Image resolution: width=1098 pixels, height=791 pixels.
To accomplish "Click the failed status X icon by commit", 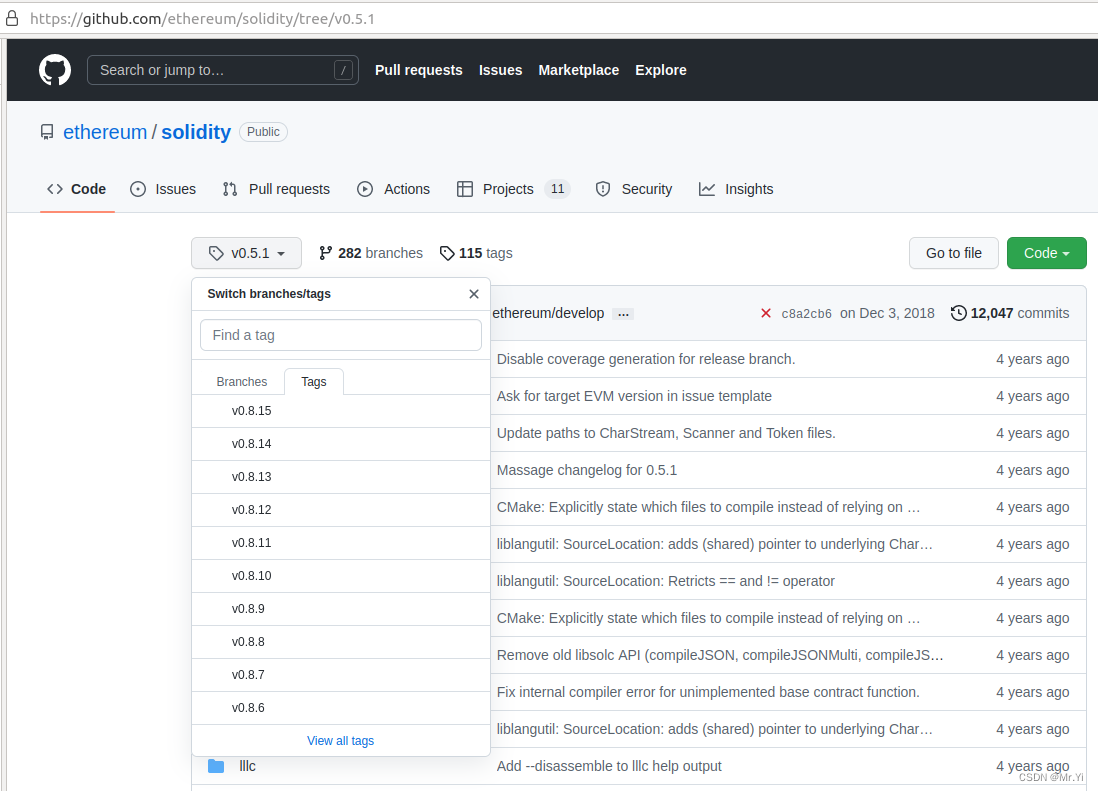I will [765, 314].
